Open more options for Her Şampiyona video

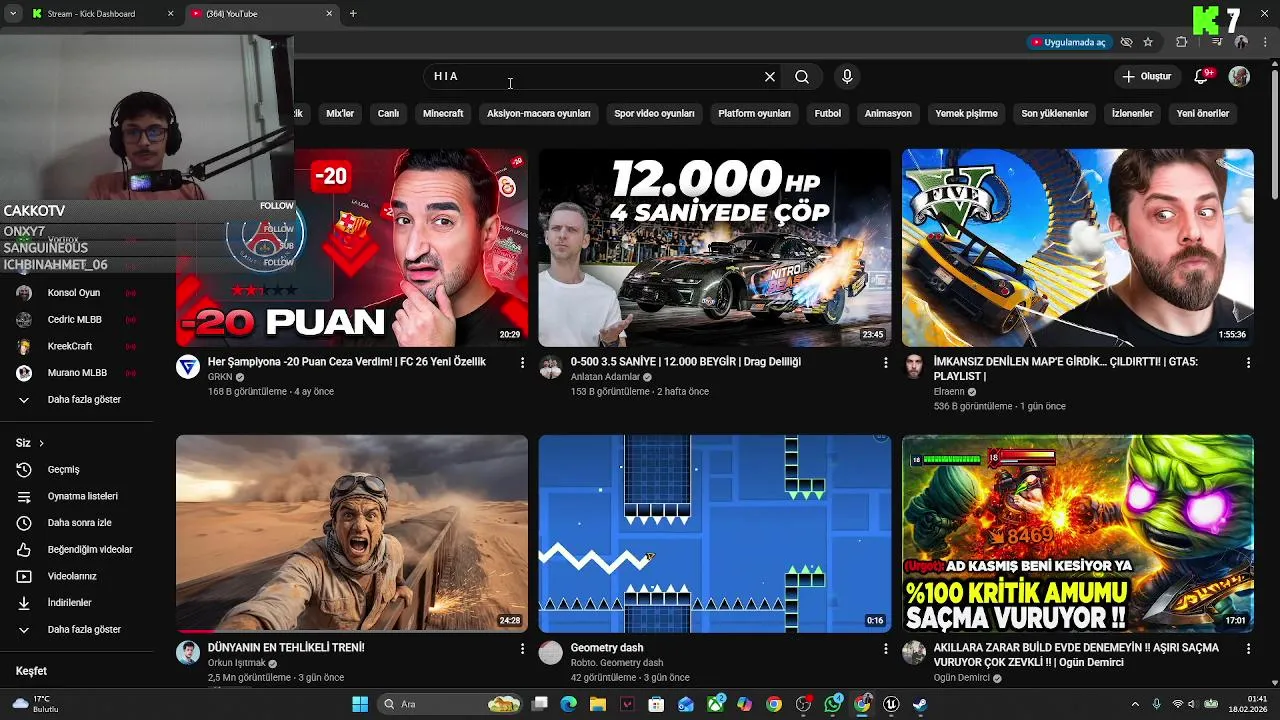click(x=522, y=363)
